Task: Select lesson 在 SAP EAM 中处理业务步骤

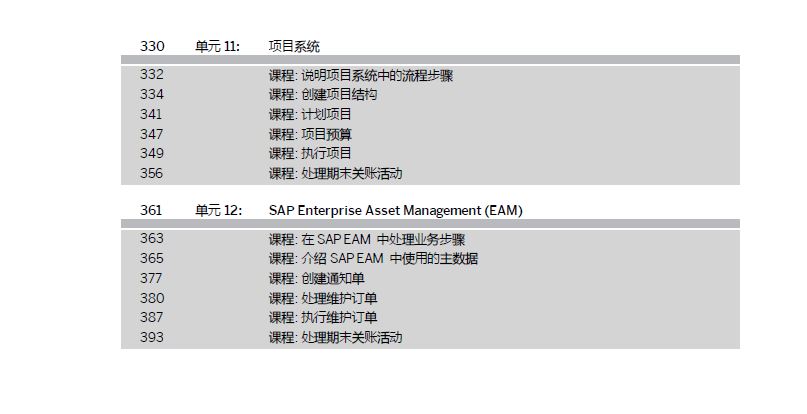Action: [x=367, y=239]
